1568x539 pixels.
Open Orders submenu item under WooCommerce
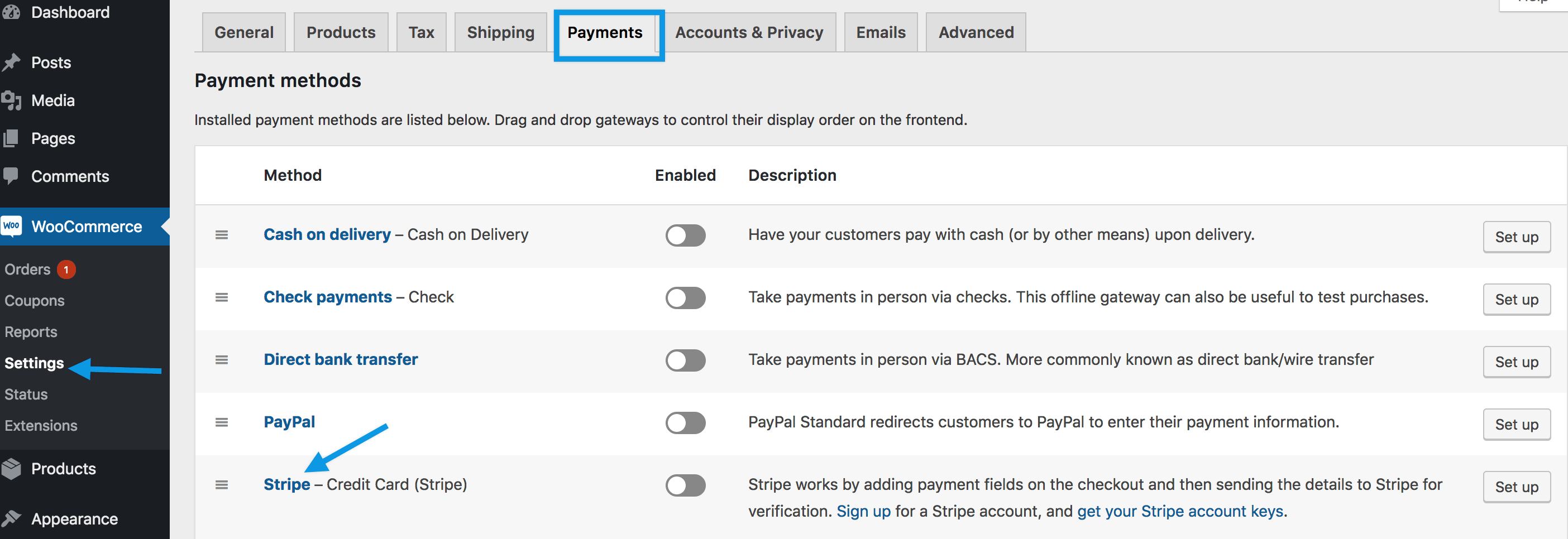(27, 269)
